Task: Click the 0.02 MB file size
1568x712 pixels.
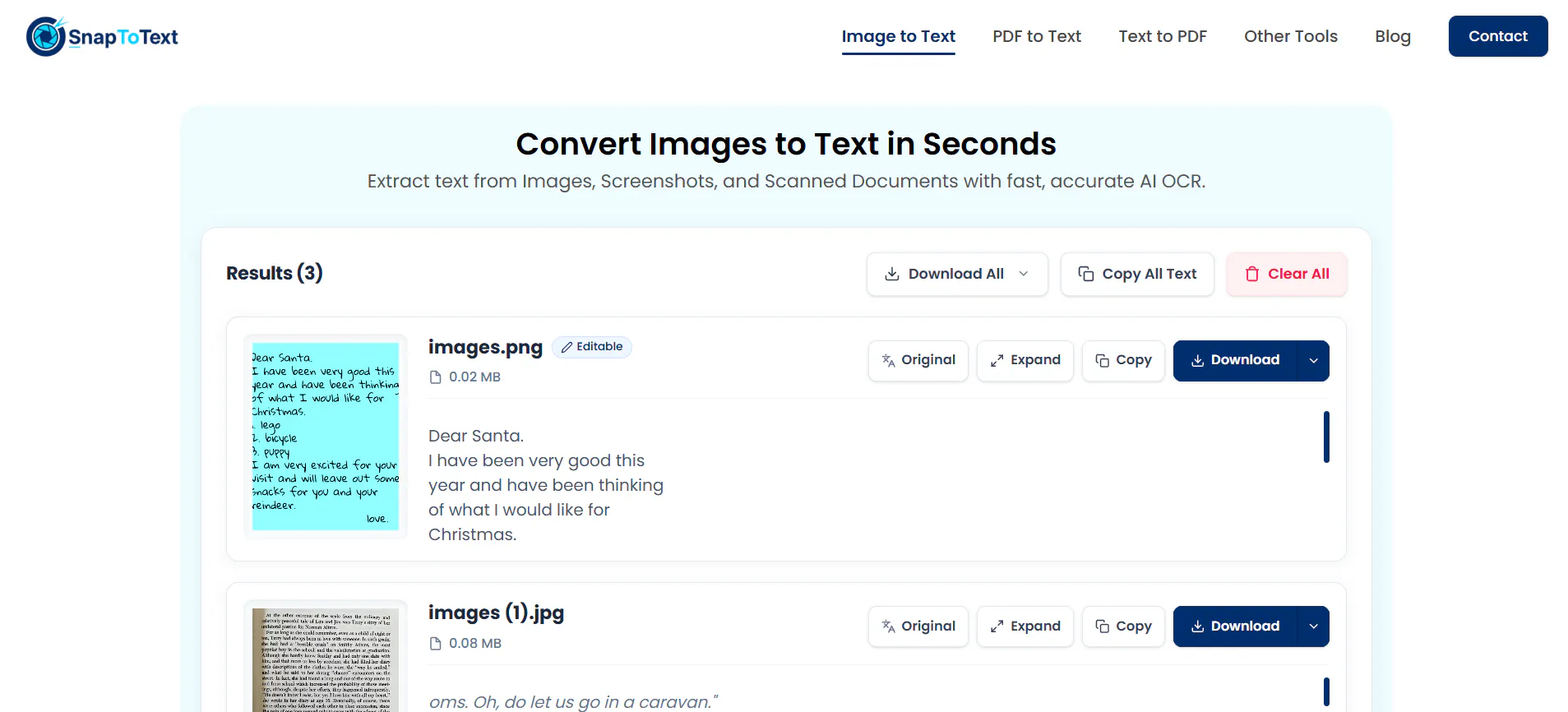Action: [474, 377]
